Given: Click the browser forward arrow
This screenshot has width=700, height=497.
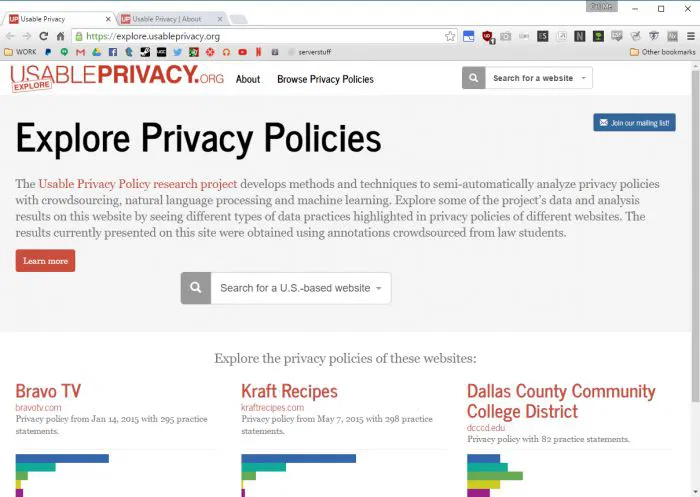Looking at the screenshot, I should click(x=27, y=36).
